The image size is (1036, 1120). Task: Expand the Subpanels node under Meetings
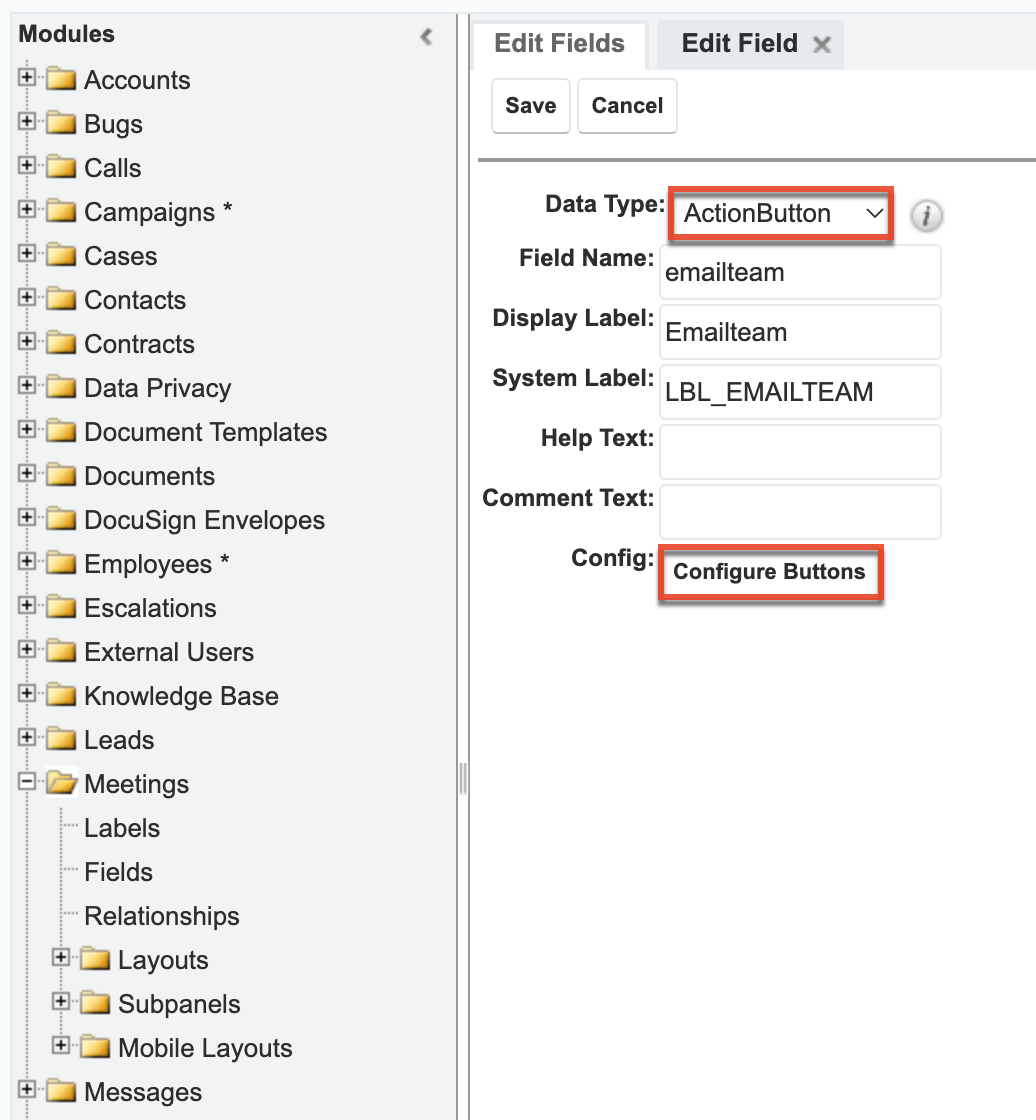point(60,1004)
